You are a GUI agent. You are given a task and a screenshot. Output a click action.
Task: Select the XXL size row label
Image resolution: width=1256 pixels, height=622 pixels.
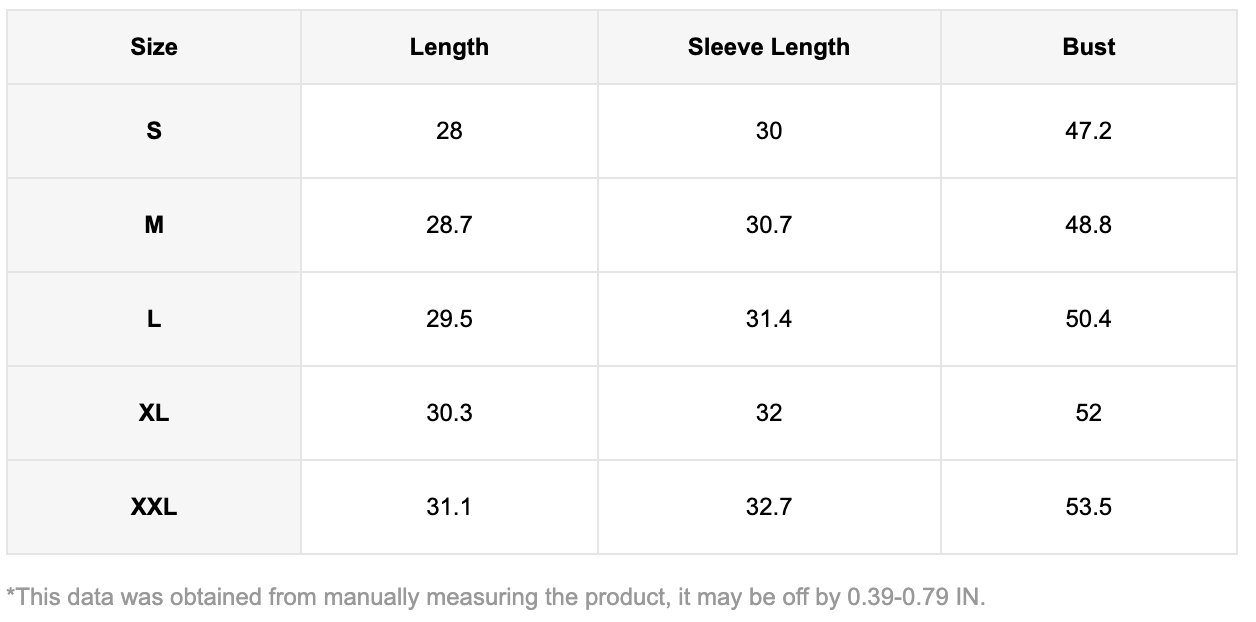pos(154,507)
